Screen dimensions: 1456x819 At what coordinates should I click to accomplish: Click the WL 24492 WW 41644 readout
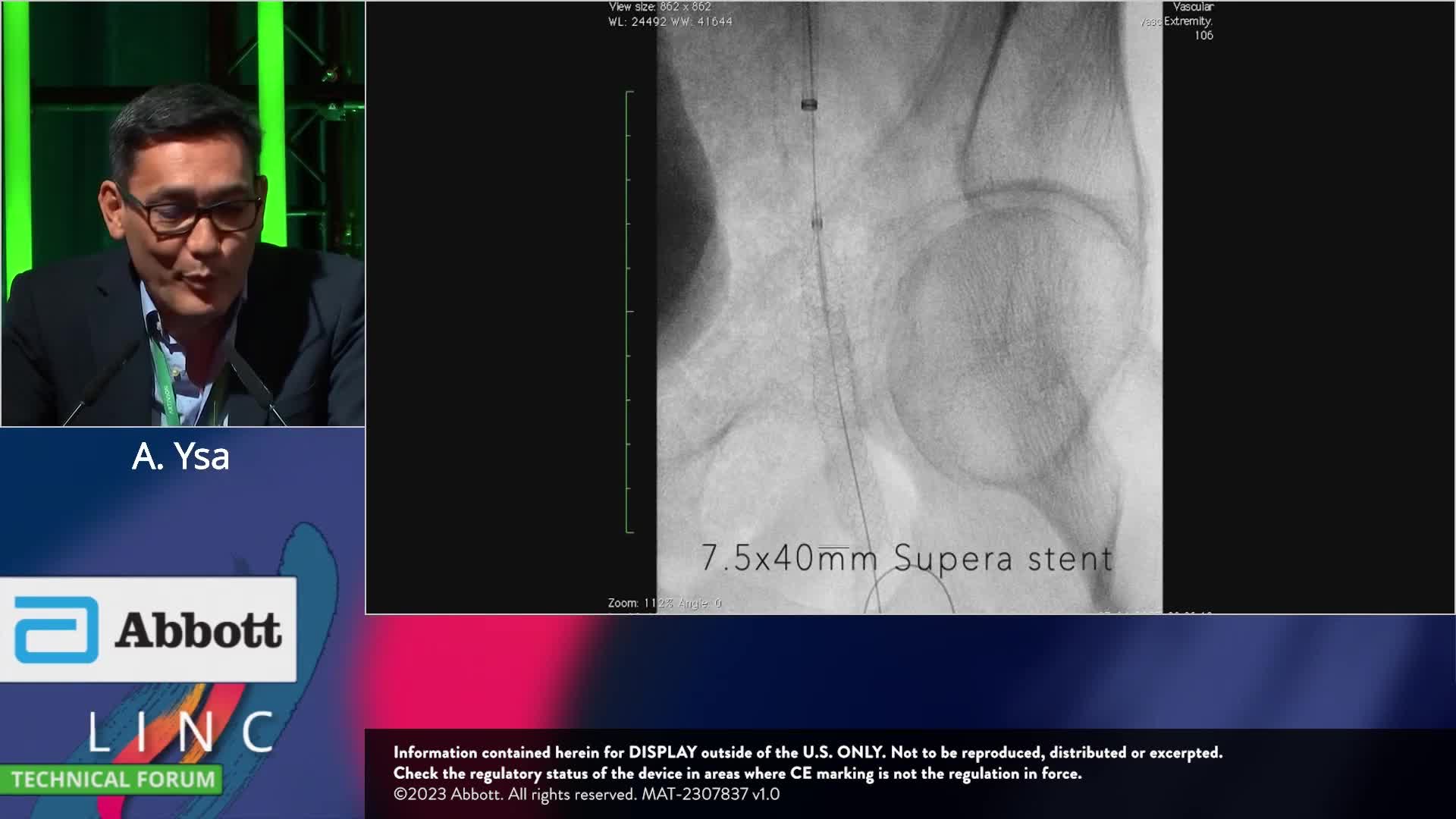click(x=670, y=22)
